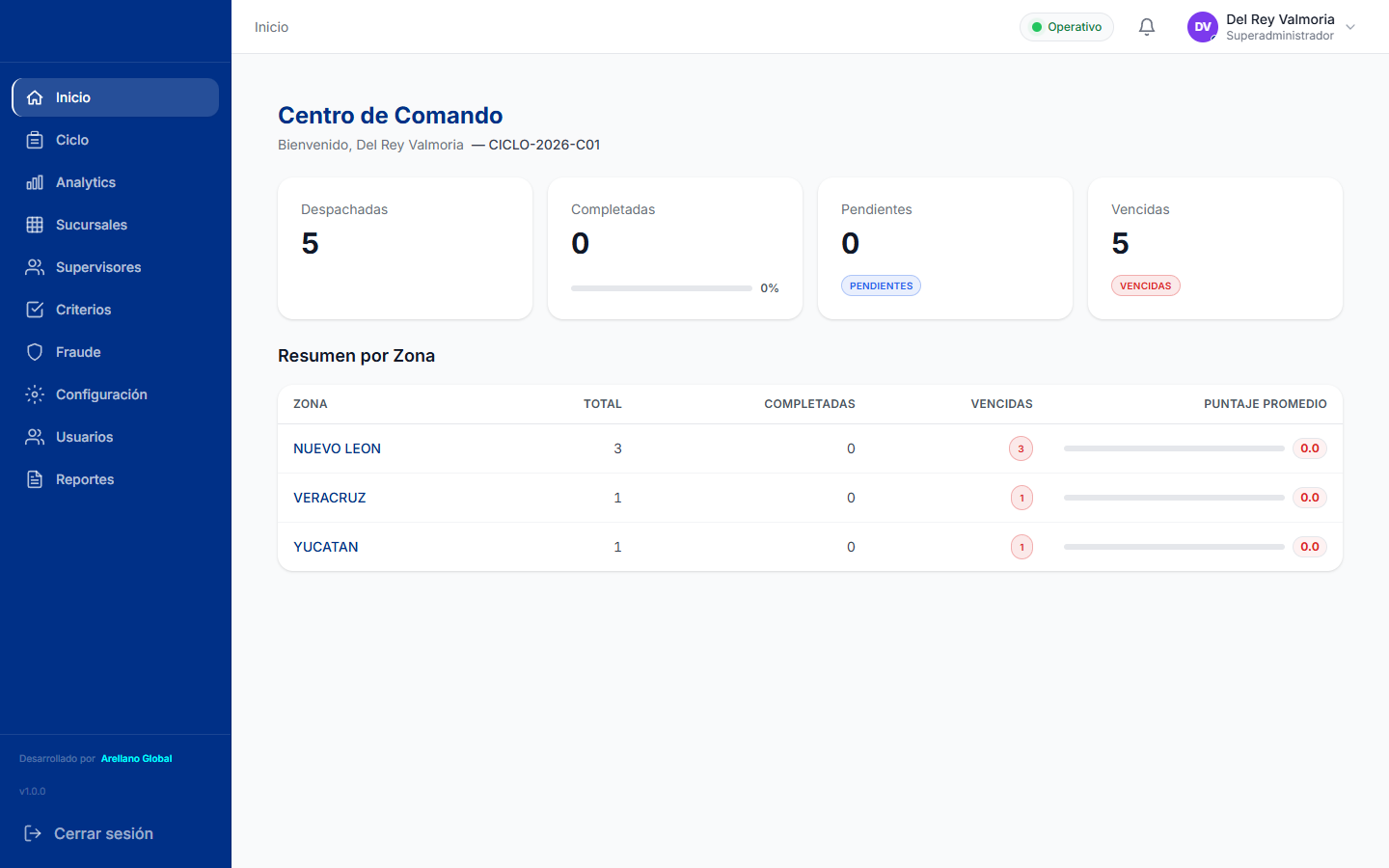Click the DV user avatar
1389x868 pixels.
point(1203,27)
